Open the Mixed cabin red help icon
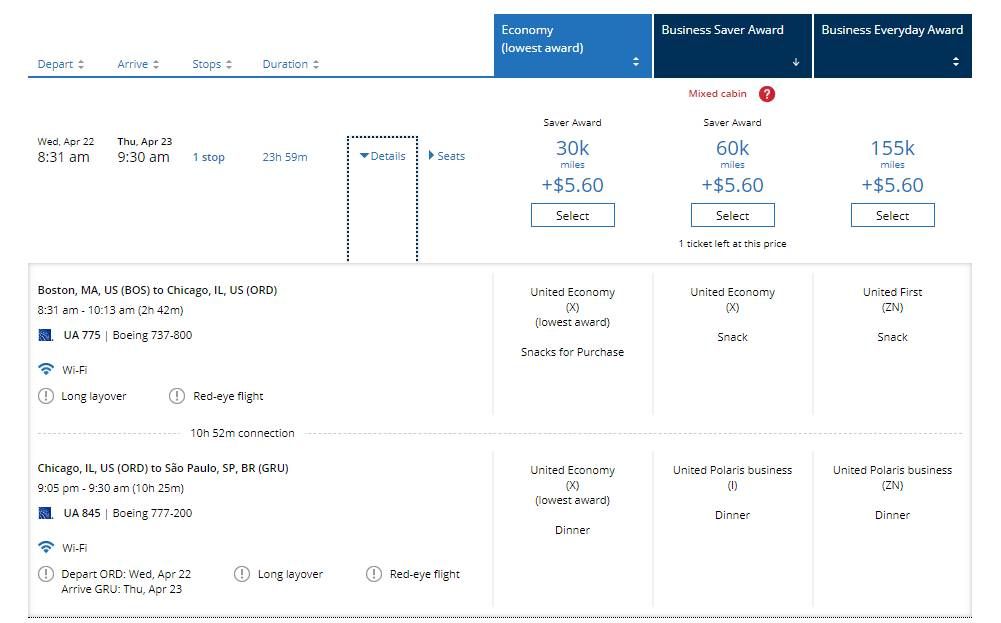This screenshot has height=623, width=1001. [767, 94]
